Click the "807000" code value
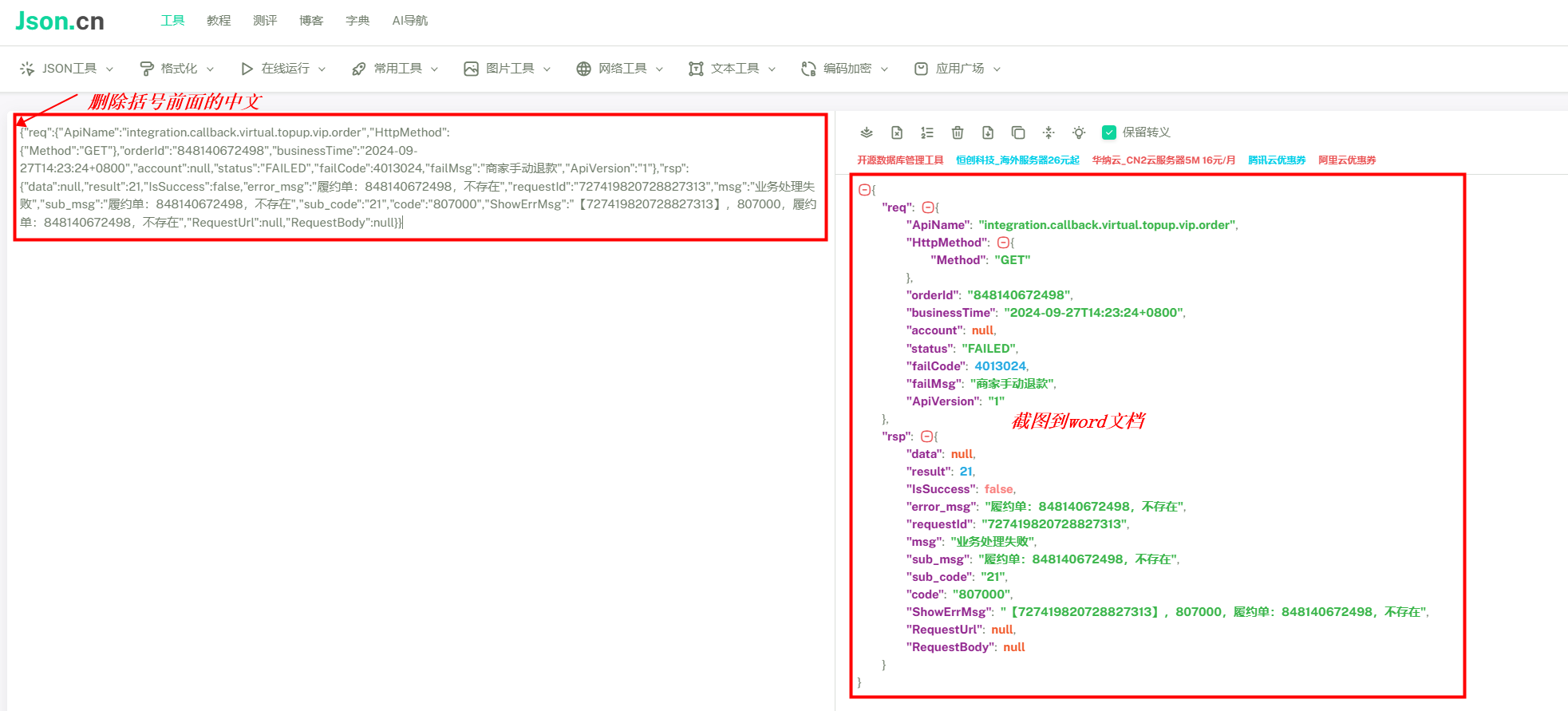Screen dimensions: 1568x711 pos(982,594)
